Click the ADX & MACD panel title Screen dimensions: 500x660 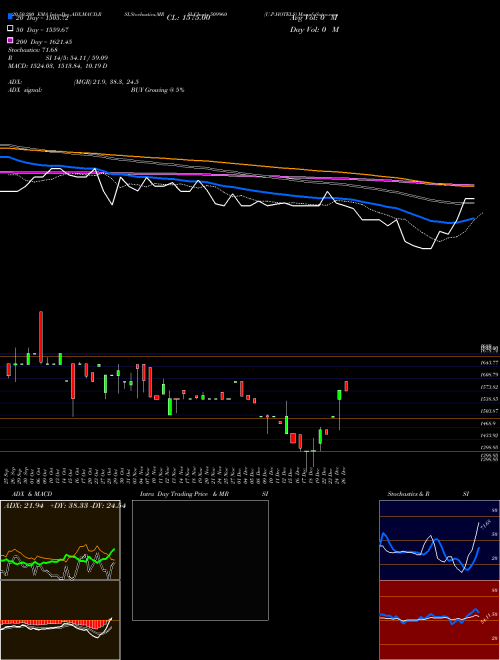click(x=32, y=494)
